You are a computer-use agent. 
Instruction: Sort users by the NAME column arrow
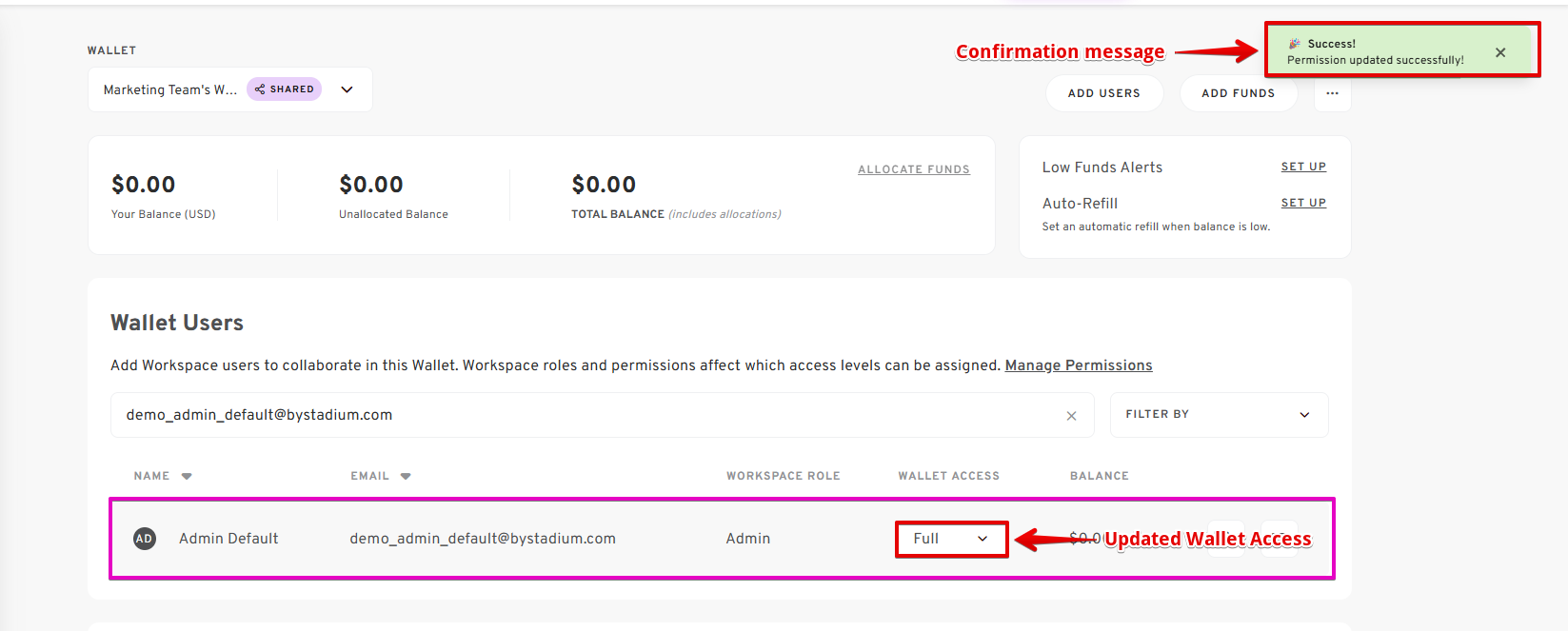187,476
